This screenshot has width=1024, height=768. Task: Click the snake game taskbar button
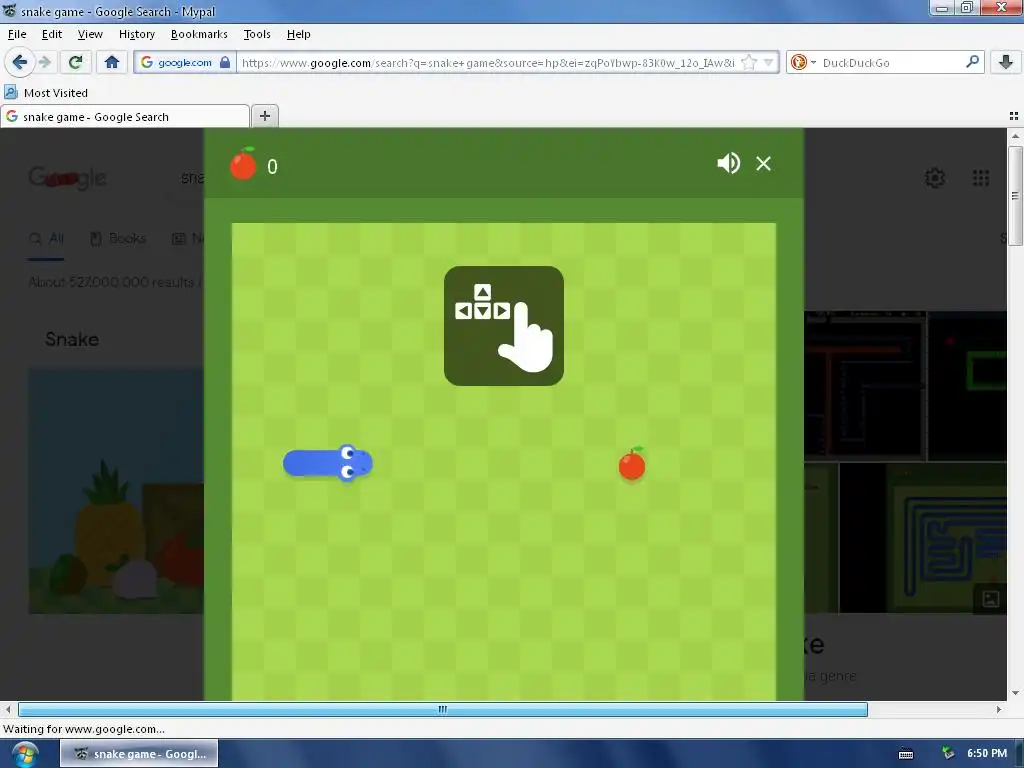click(139, 754)
